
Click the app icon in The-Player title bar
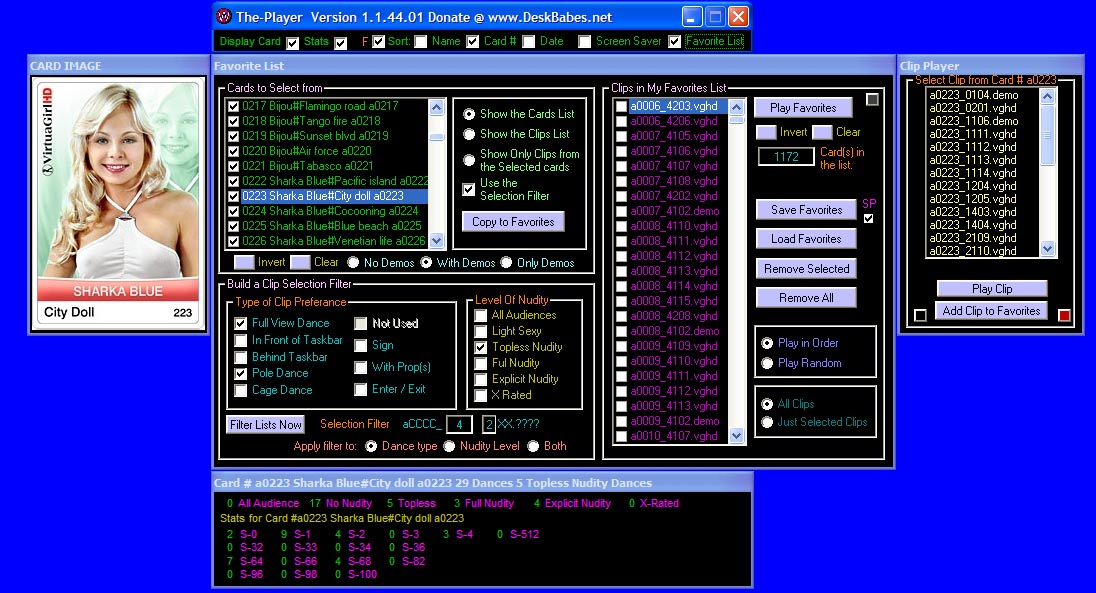coord(225,17)
